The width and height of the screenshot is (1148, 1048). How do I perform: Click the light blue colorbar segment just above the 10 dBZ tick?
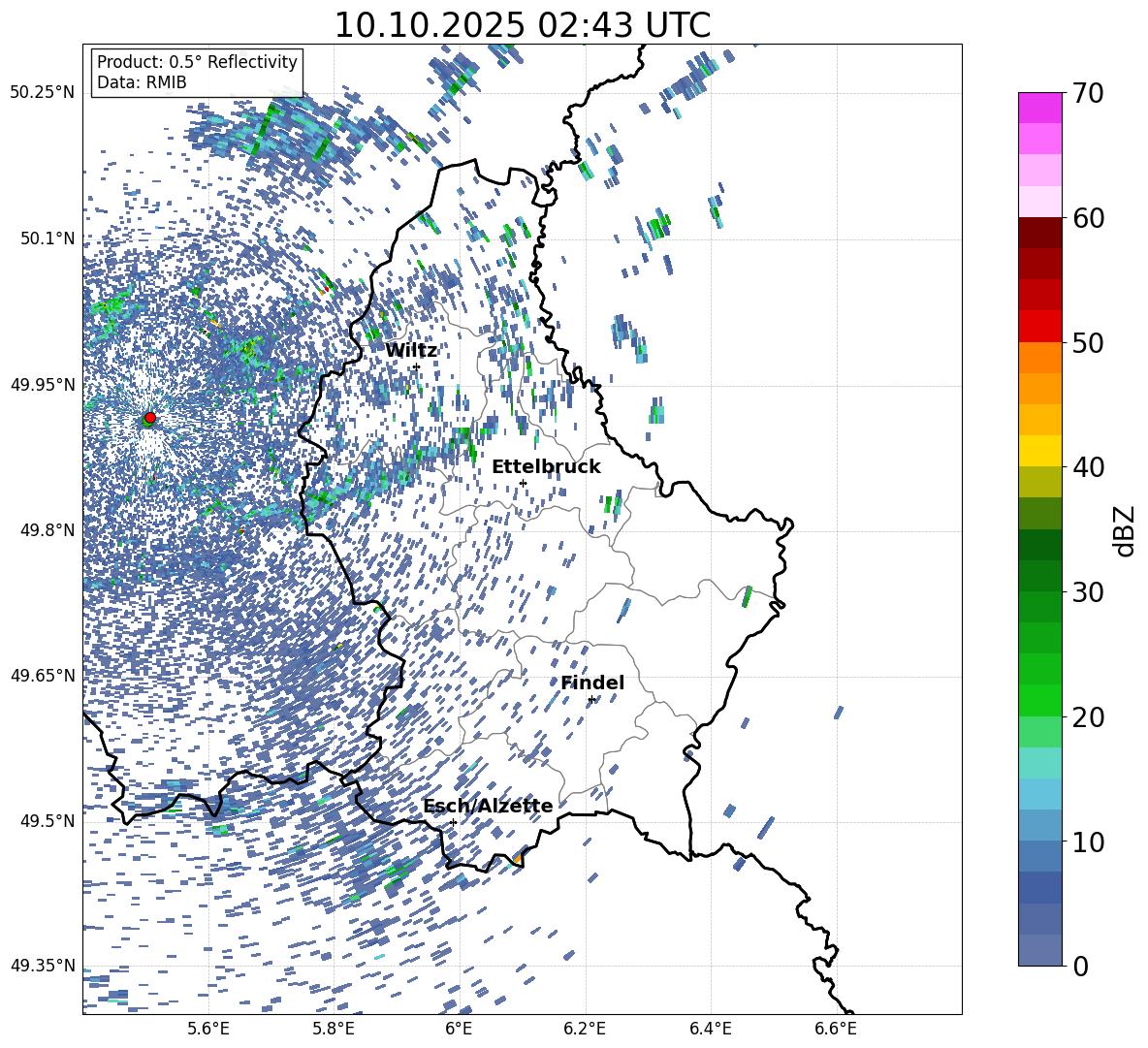pyautogui.click(x=1039, y=826)
